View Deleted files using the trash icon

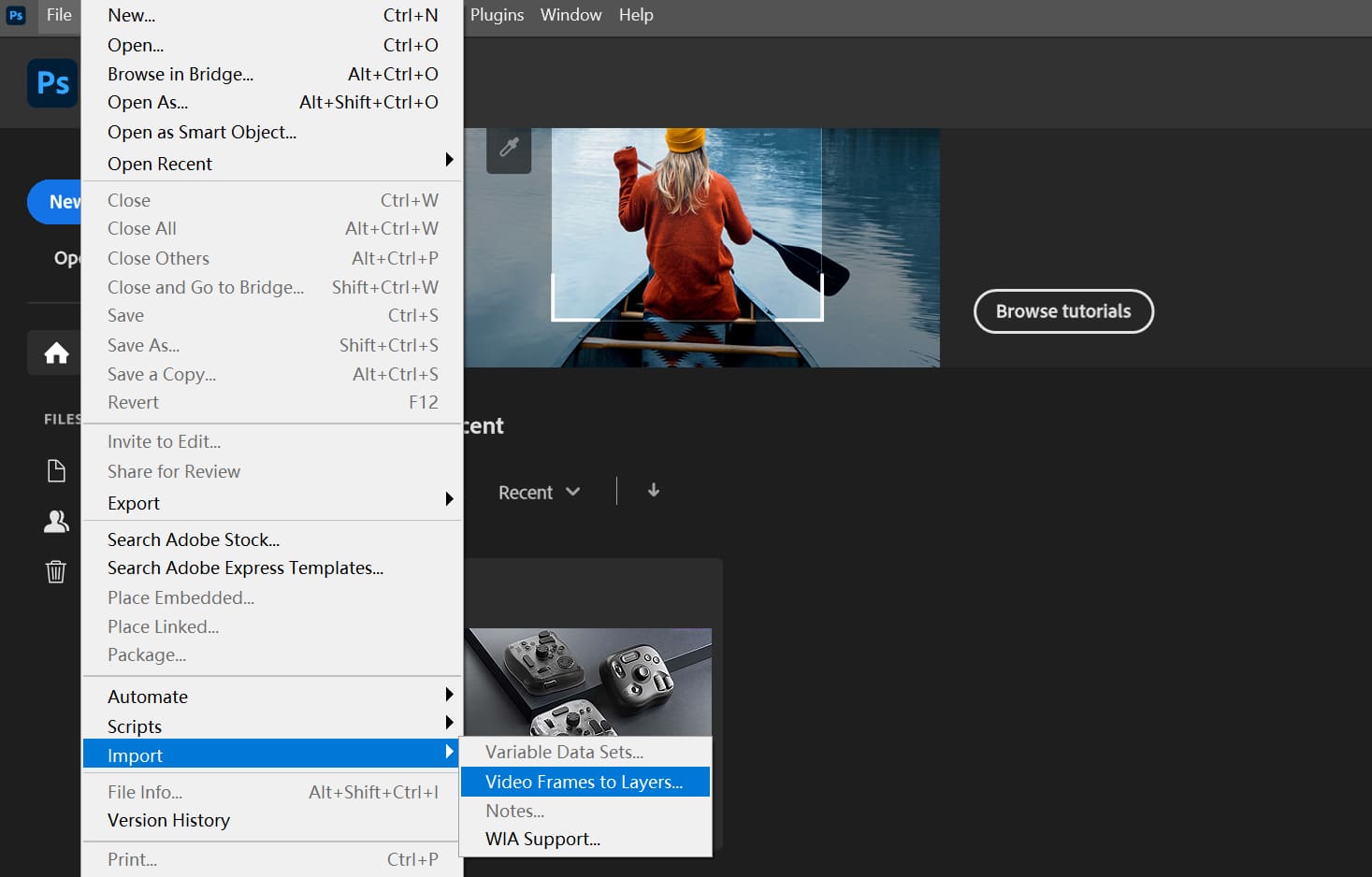coord(56,571)
